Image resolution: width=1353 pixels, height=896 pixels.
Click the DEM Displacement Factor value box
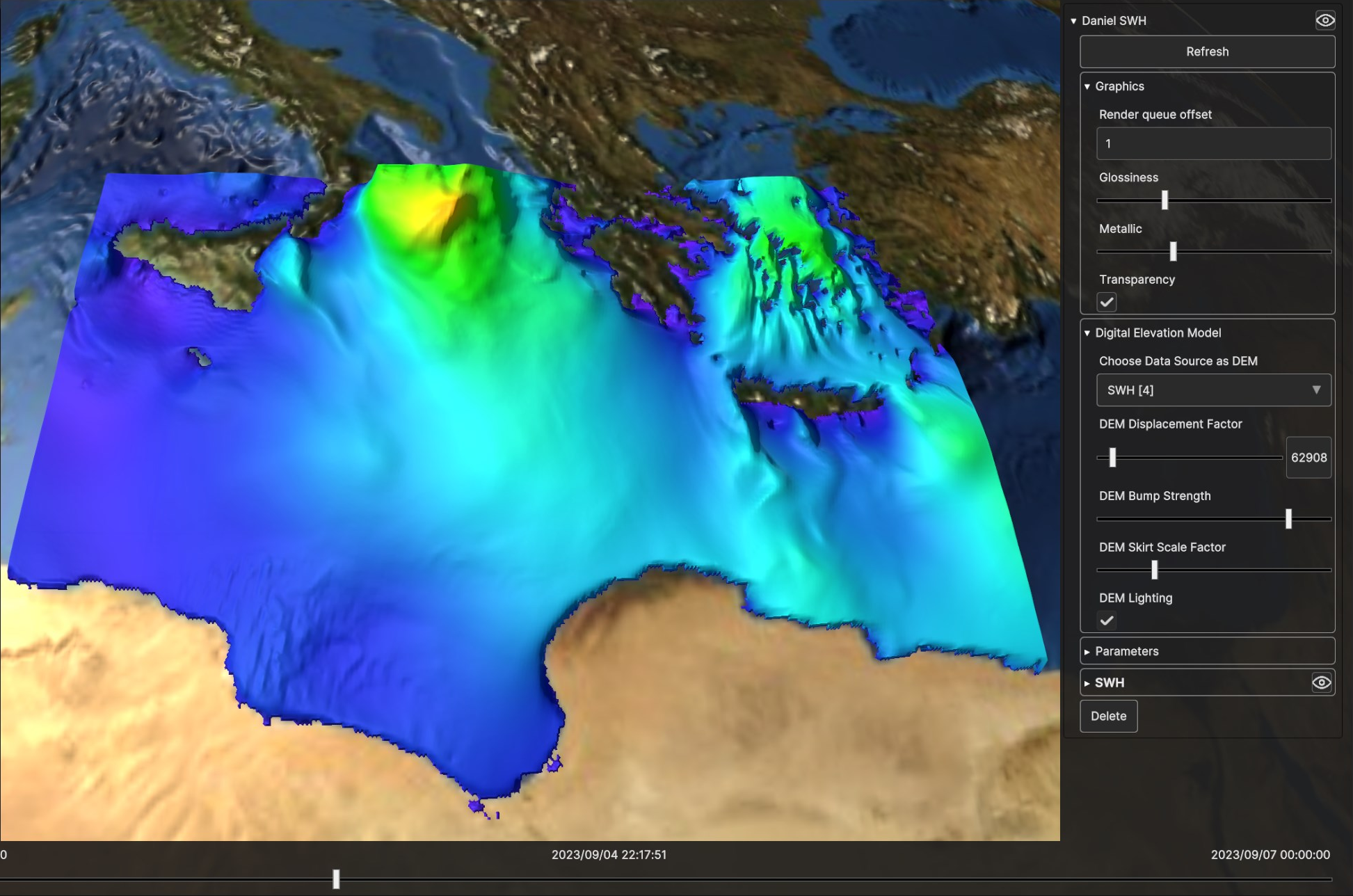pos(1308,457)
